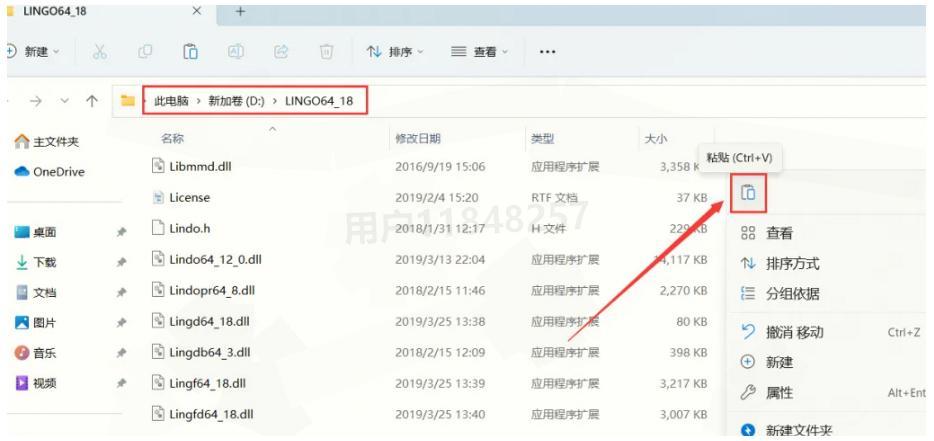Open 音乐 folder in navigation pane

[36, 353]
